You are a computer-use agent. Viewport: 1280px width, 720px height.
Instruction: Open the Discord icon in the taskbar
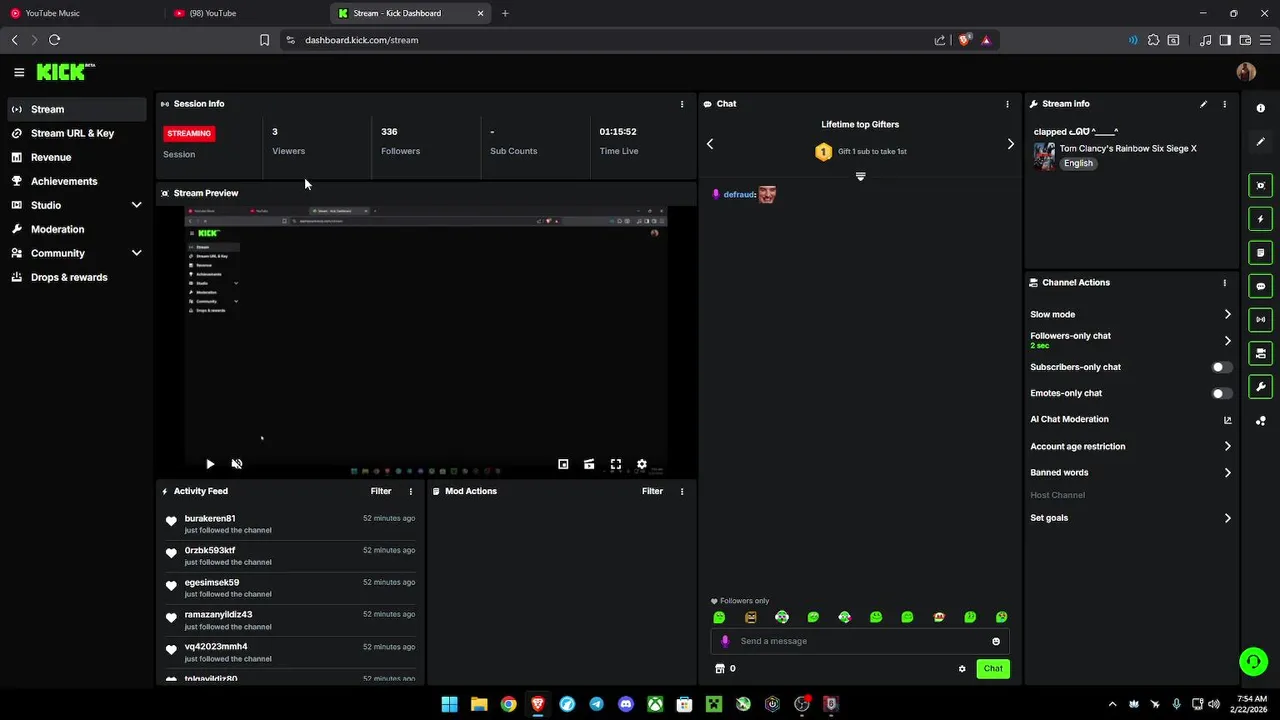coord(626,704)
